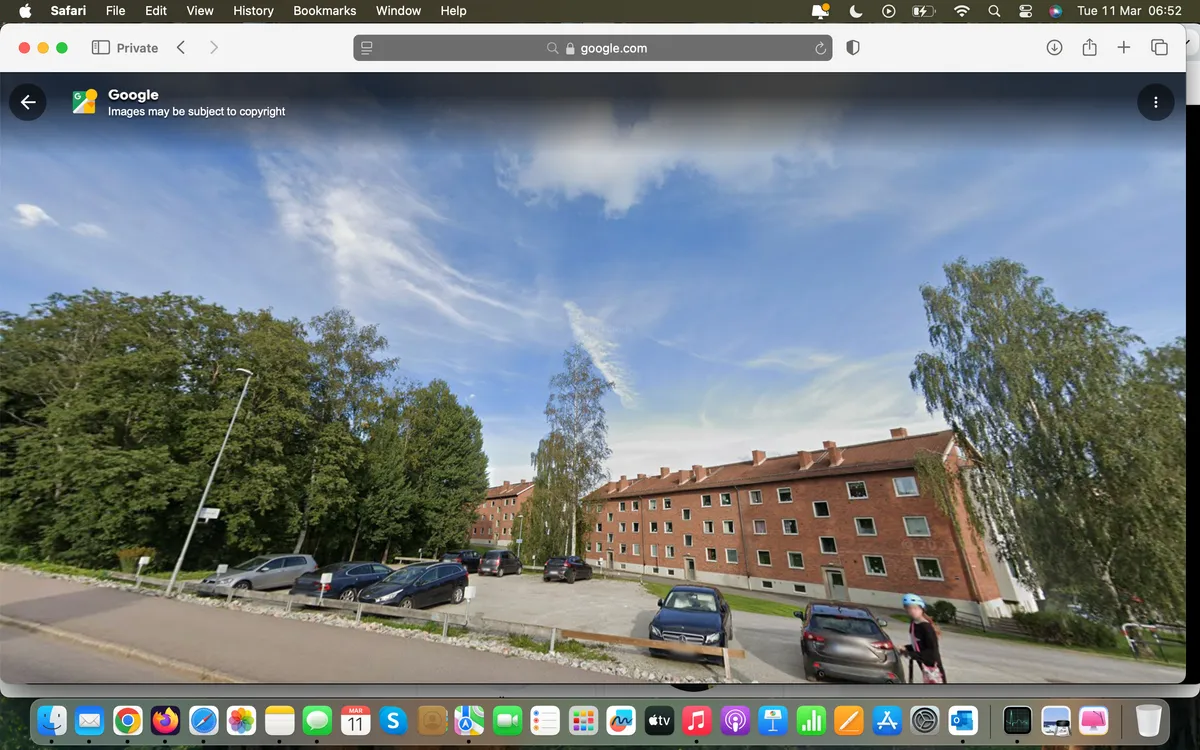Toggle Focus mode moon icon in menu bar
1200x750 pixels.
856,11
